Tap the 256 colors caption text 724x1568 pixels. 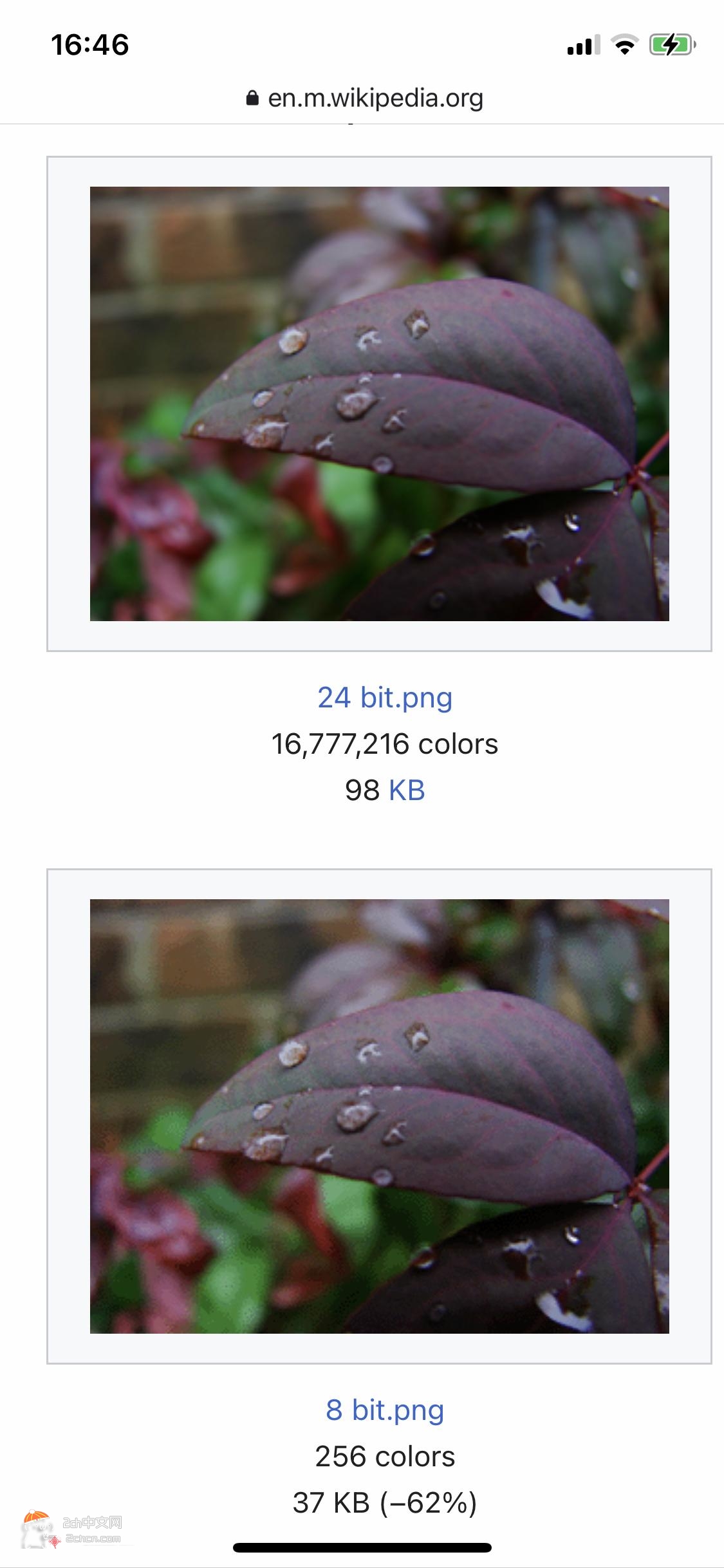pyautogui.click(x=385, y=1457)
